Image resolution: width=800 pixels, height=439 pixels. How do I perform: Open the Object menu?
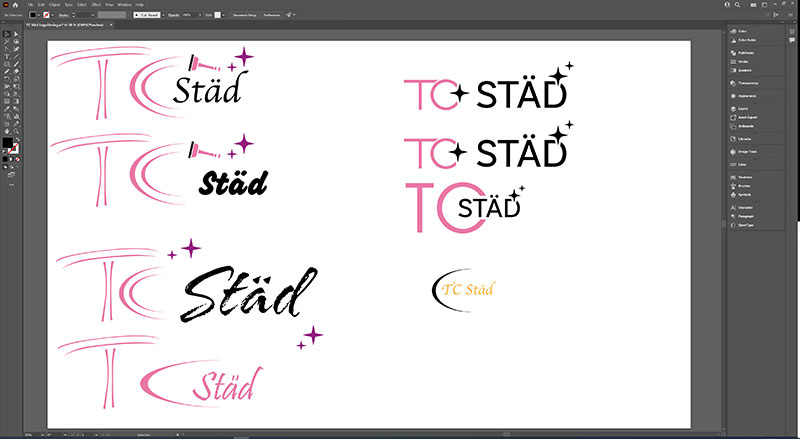54,5
